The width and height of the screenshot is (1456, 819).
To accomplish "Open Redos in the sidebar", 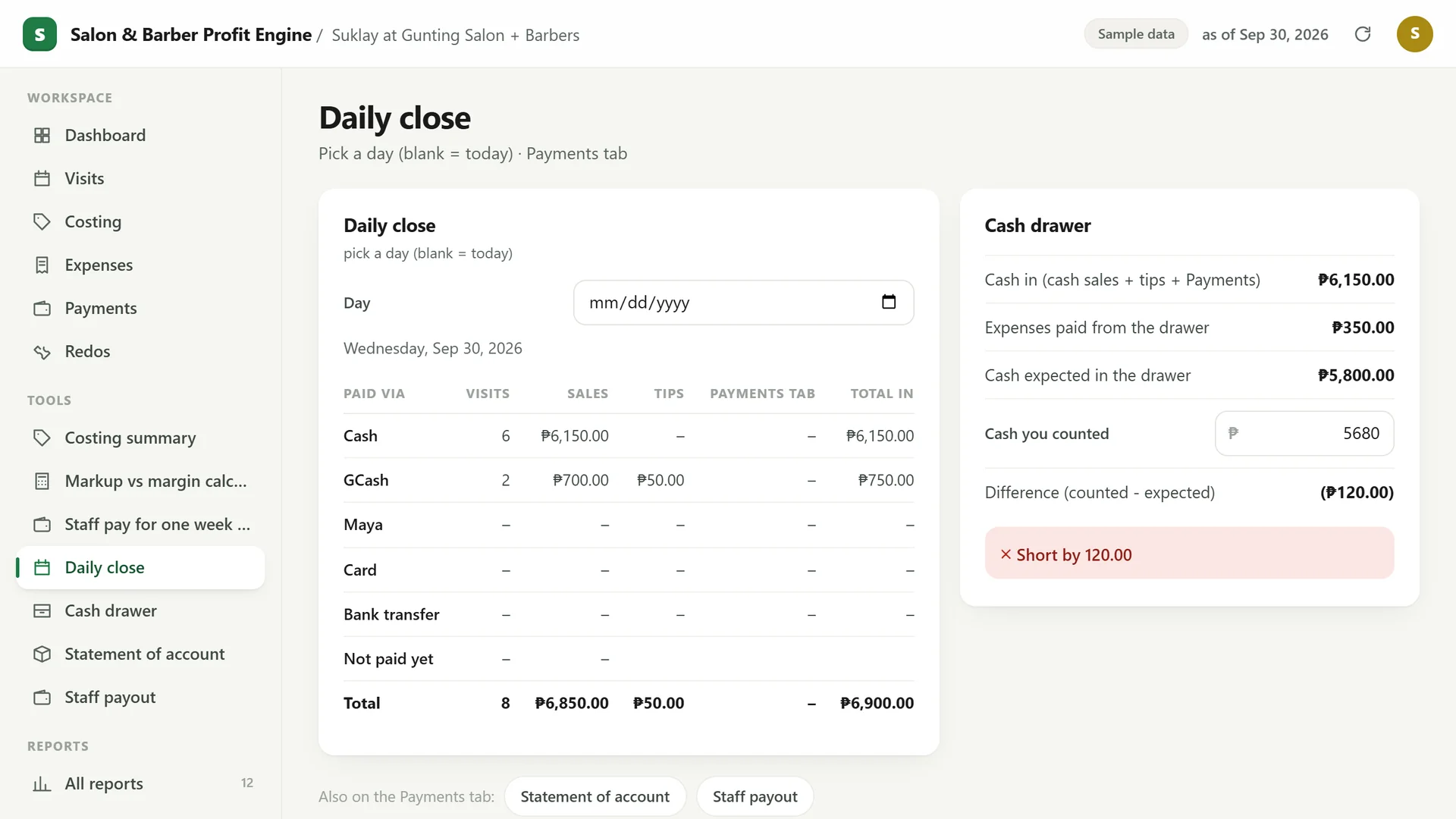I will coord(141,351).
